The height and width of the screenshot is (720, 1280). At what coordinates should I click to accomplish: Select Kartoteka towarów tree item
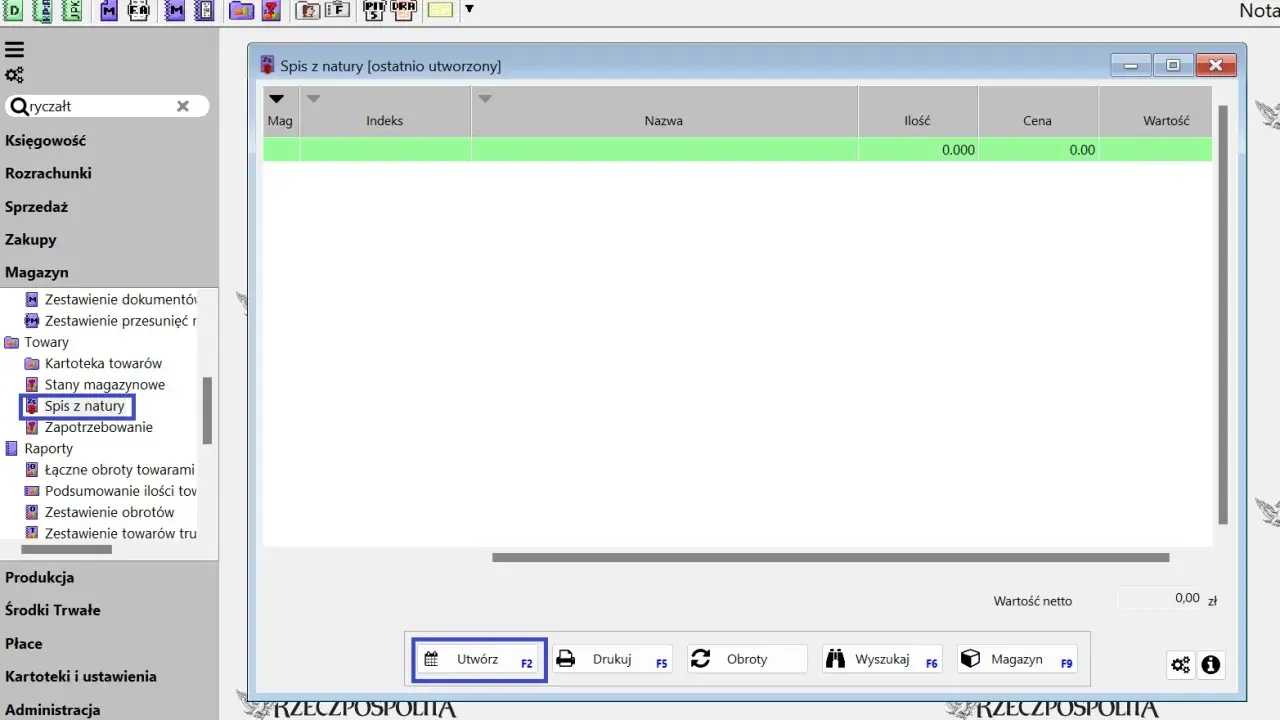click(x=103, y=363)
